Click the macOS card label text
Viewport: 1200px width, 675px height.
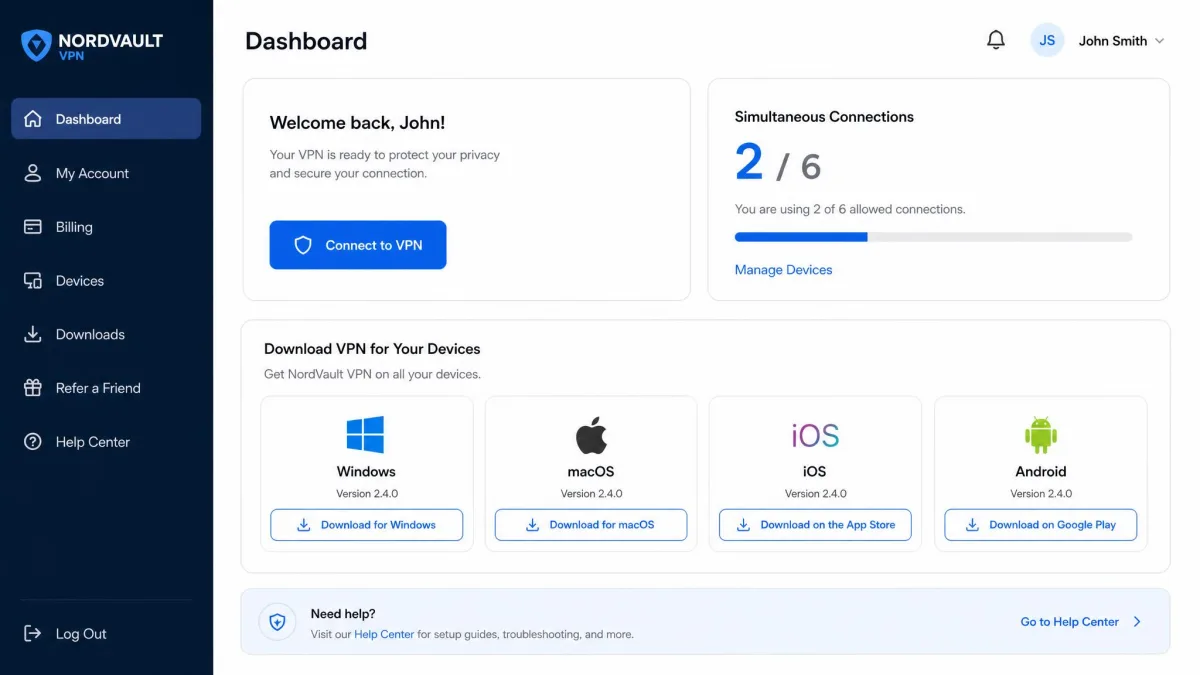coord(591,472)
